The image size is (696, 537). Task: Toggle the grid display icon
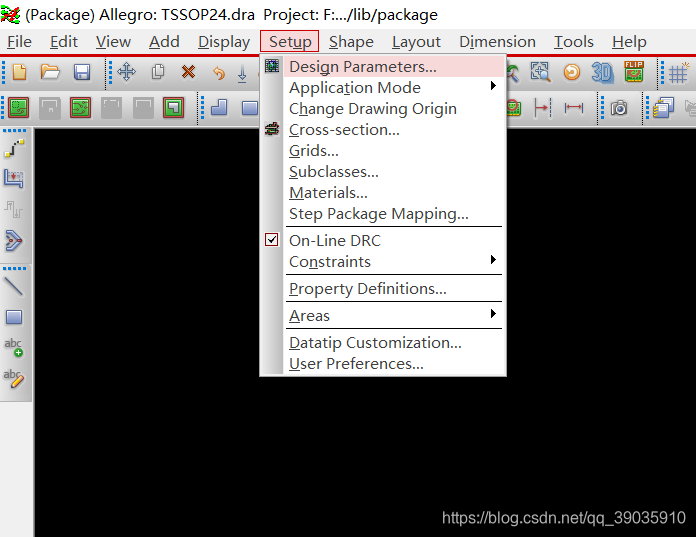point(679,73)
